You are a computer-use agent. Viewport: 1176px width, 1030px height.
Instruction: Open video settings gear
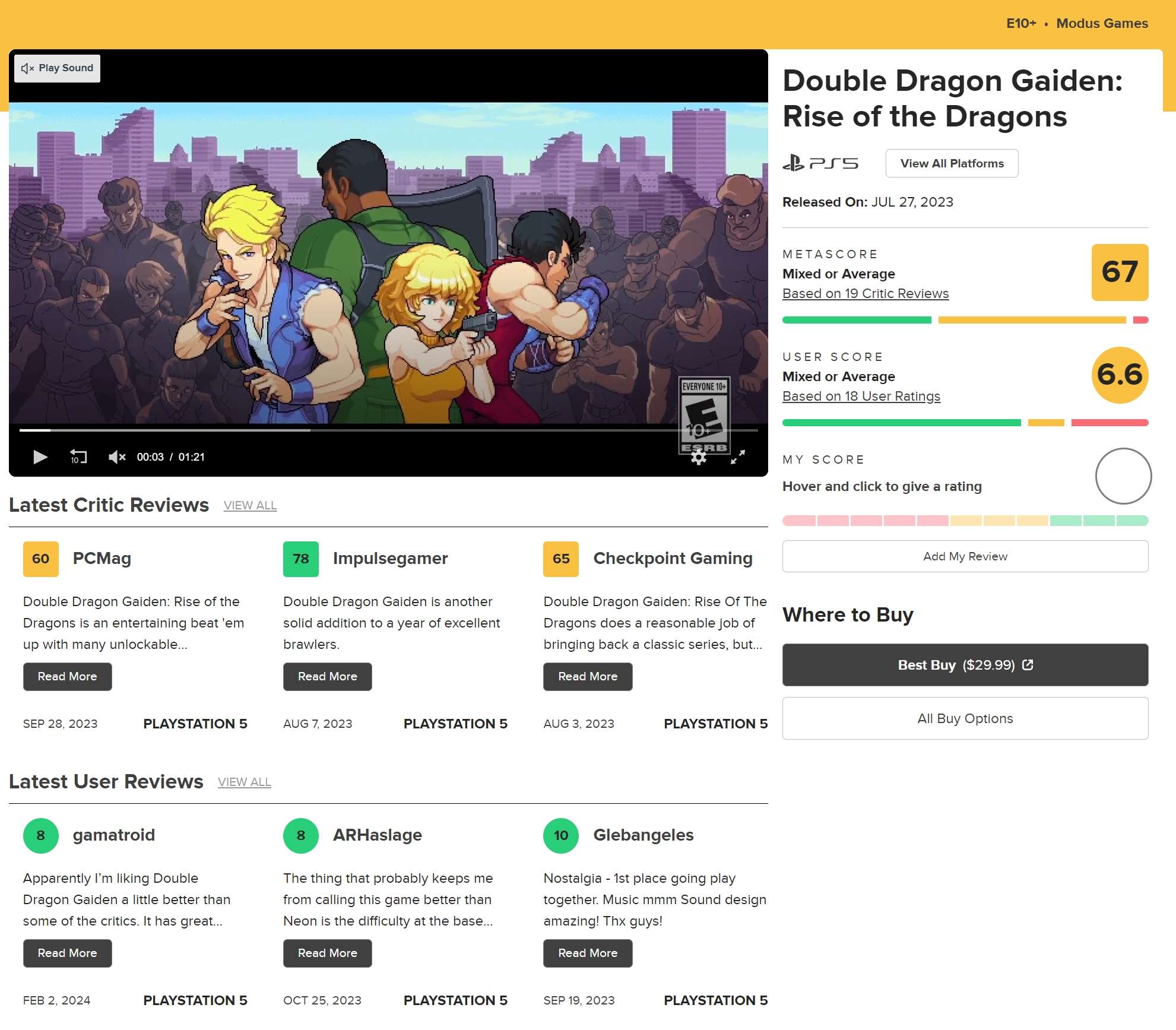pos(699,457)
